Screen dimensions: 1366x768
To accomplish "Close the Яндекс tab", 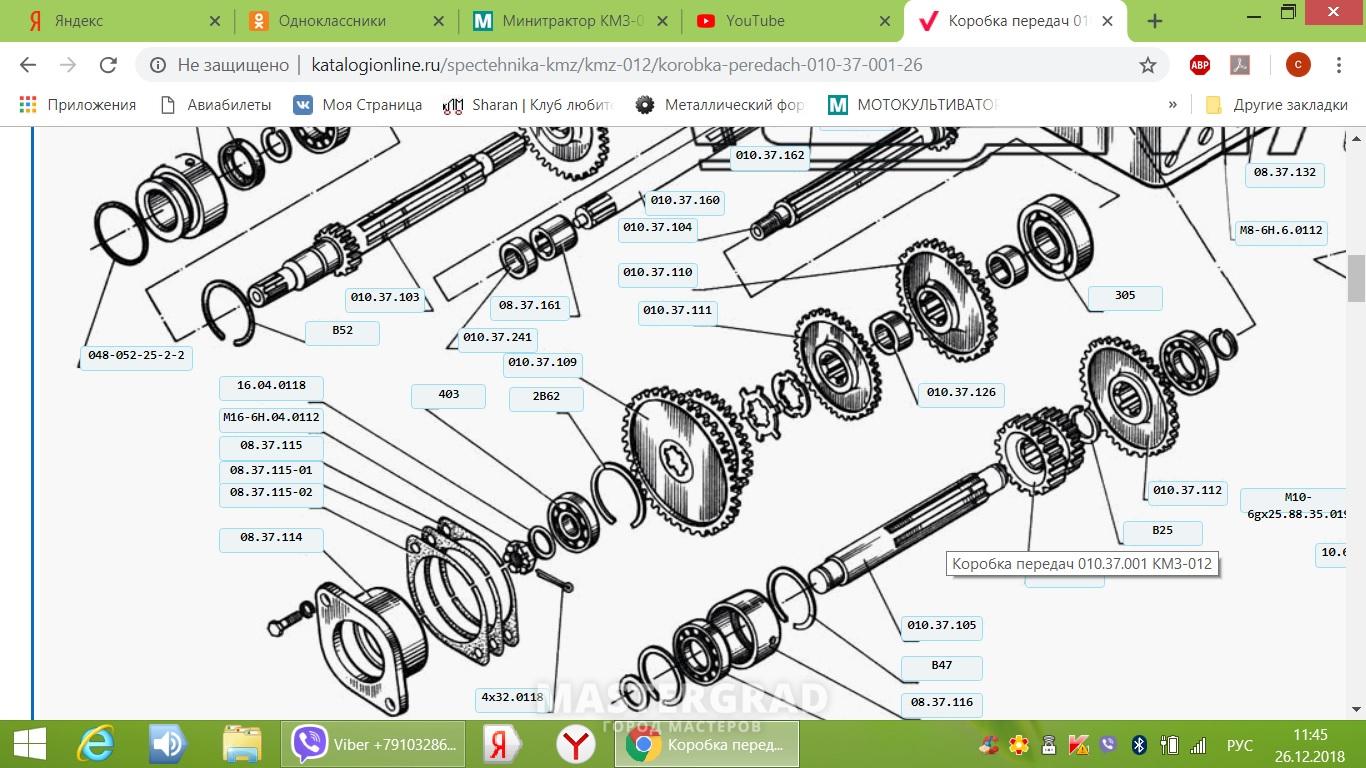I will 214,21.
